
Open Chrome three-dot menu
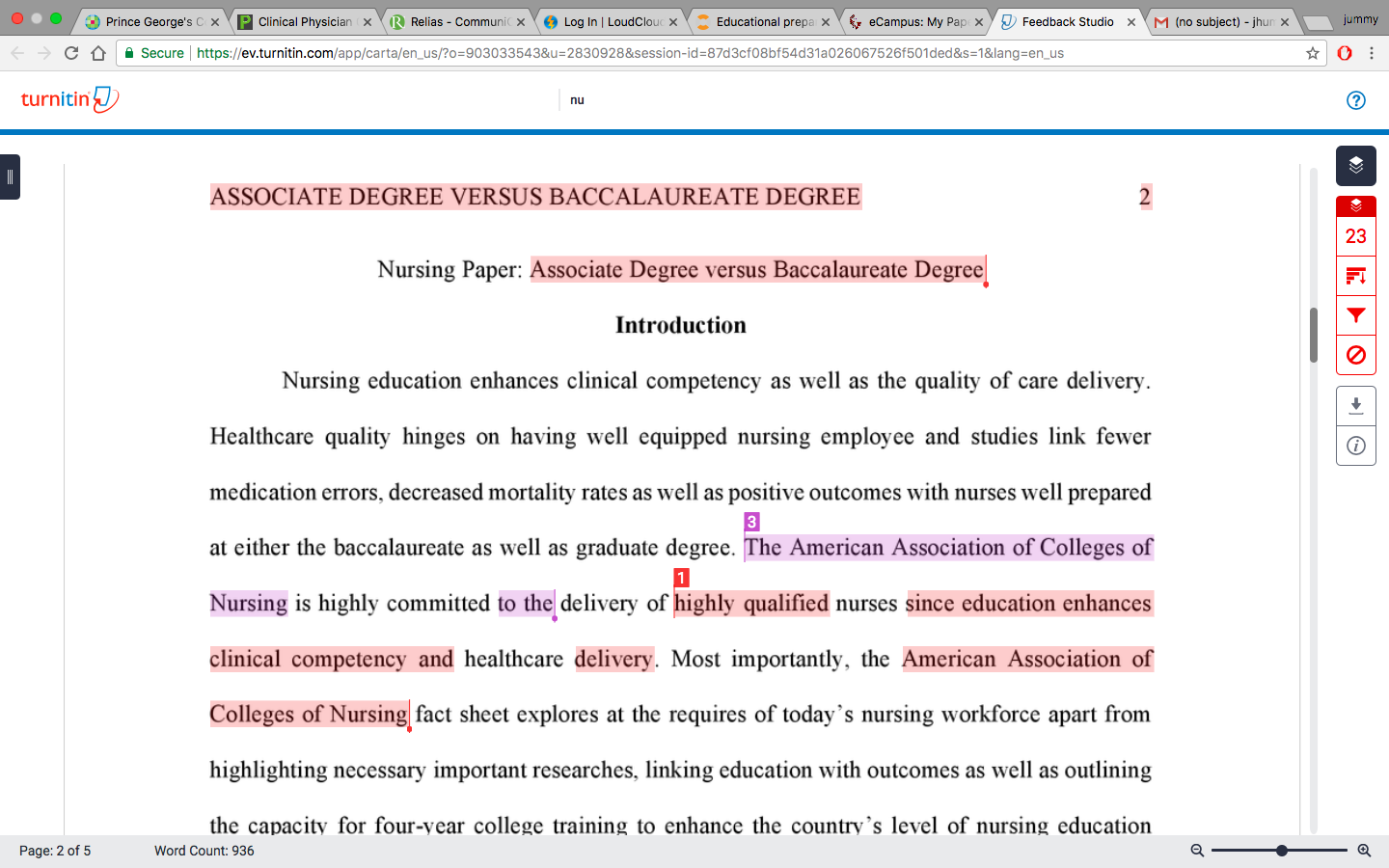tap(1372, 53)
